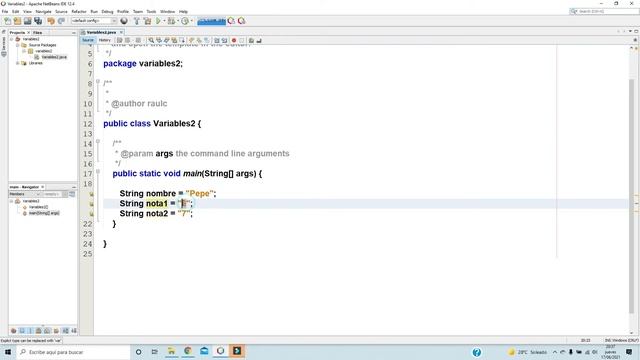640x360 pixels.
Task: Select the Variables2.java editor tab
Action: coord(101,32)
